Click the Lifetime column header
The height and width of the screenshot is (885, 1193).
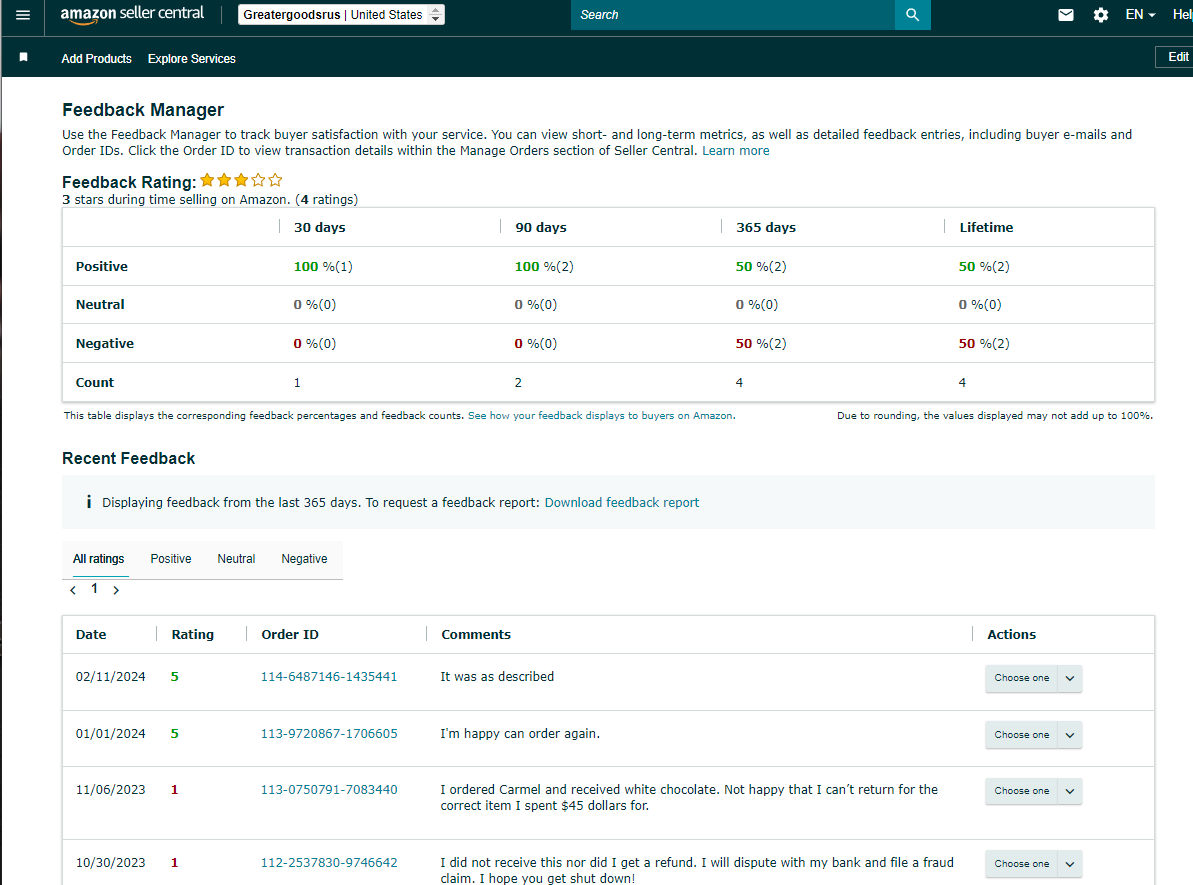tap(986, 228)
